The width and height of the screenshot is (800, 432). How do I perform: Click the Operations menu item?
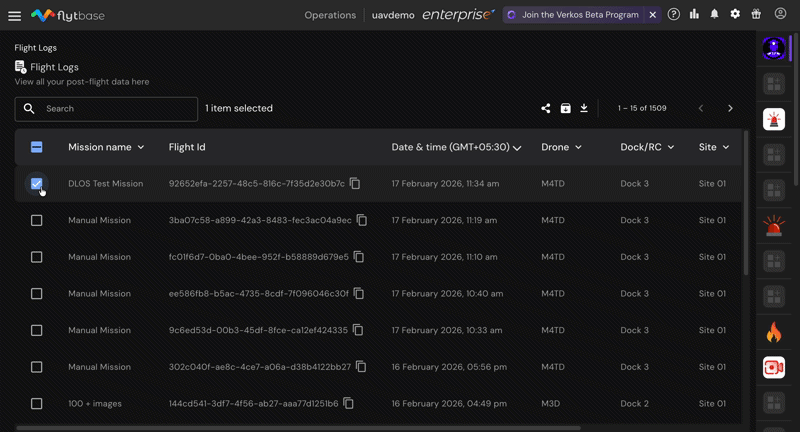tap(330, 15)
